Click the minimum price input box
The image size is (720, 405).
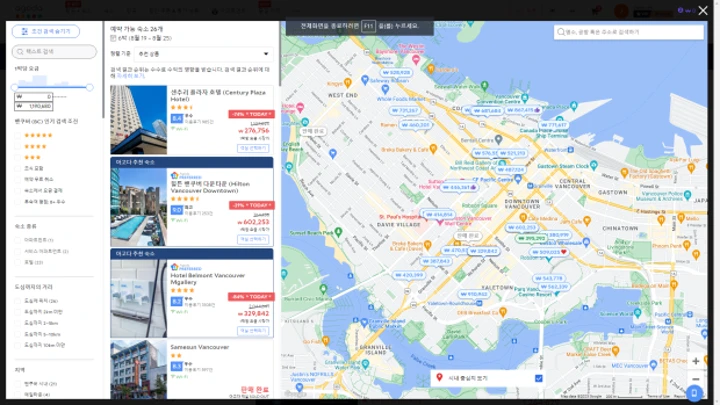(34, 97)
